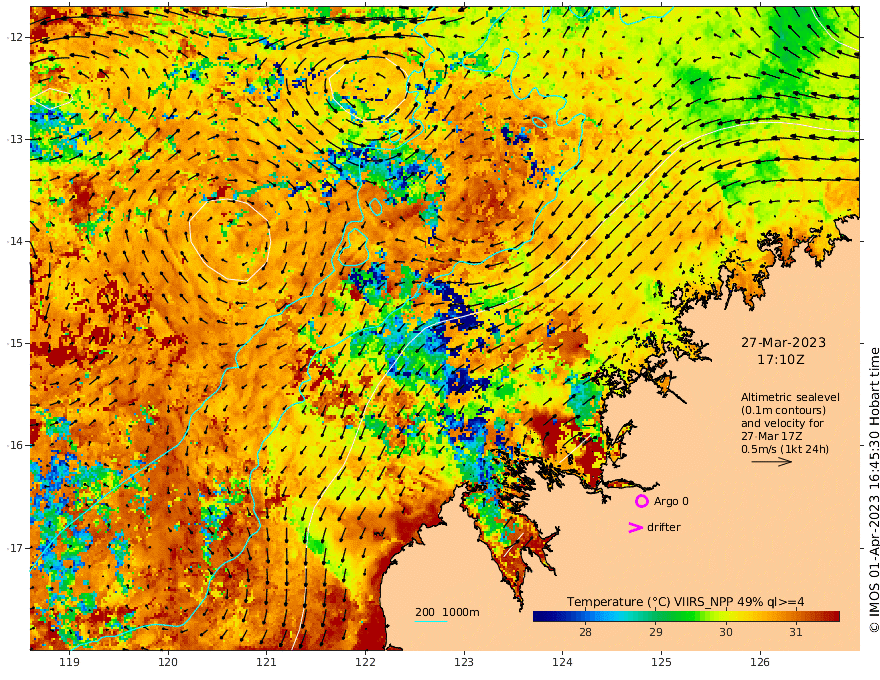Viewport: 880px width, 680px height.
Task: Click the 'Altimetric sealevel' caption text
Action: (790, 397)
